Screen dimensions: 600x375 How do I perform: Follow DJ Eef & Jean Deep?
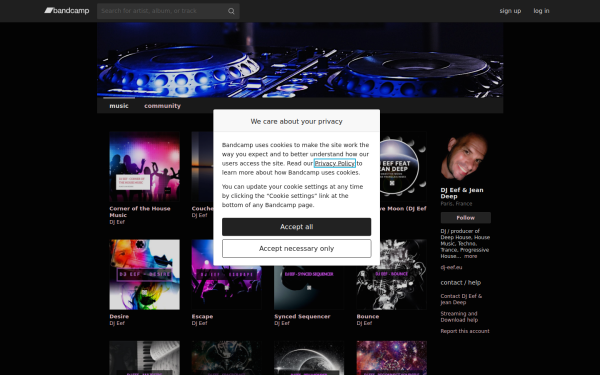point(466,218)
